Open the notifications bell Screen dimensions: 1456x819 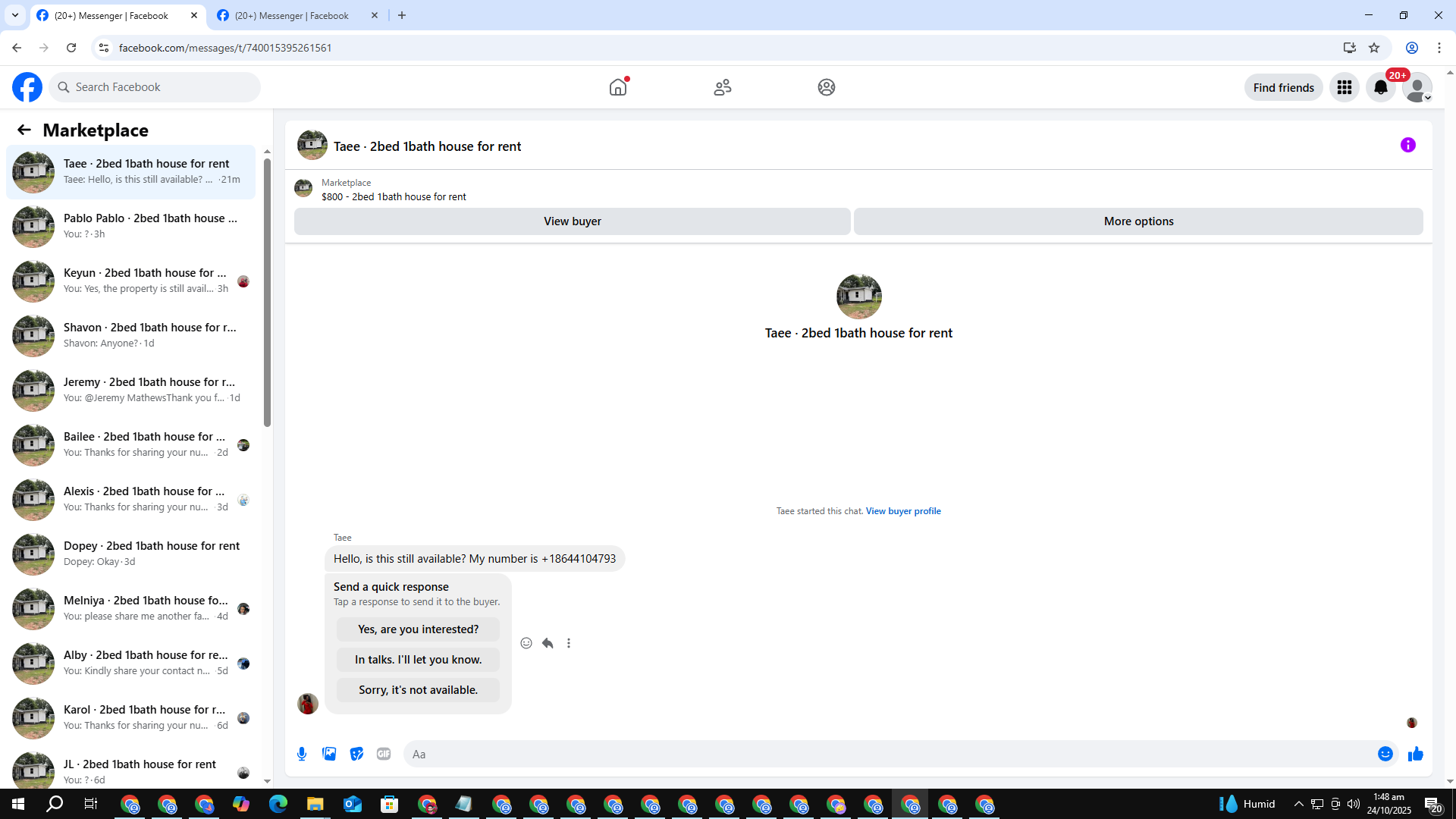click(1381, 87)
